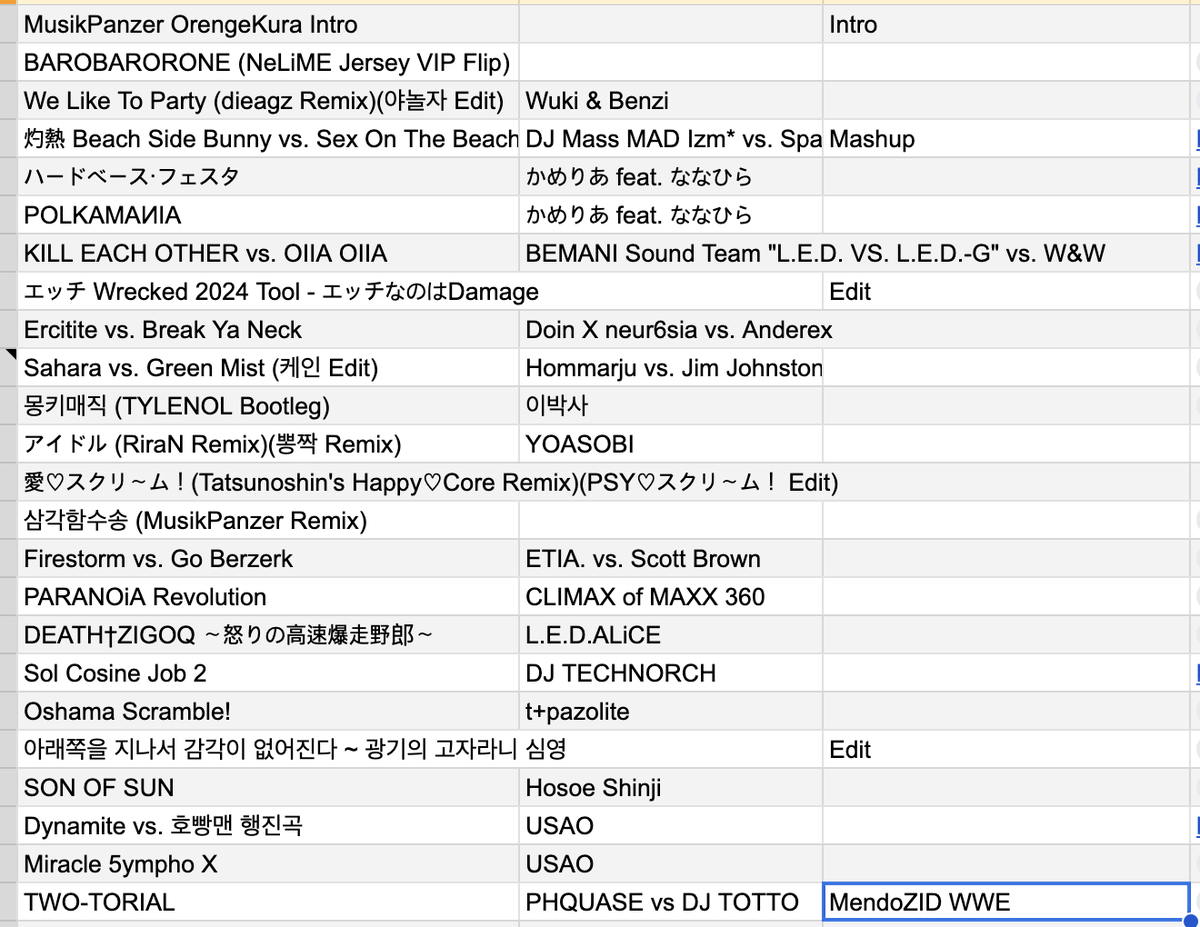
Task: Select the 'We Like To Party (dieagz Remix)' cell
Action: (269, 101)
